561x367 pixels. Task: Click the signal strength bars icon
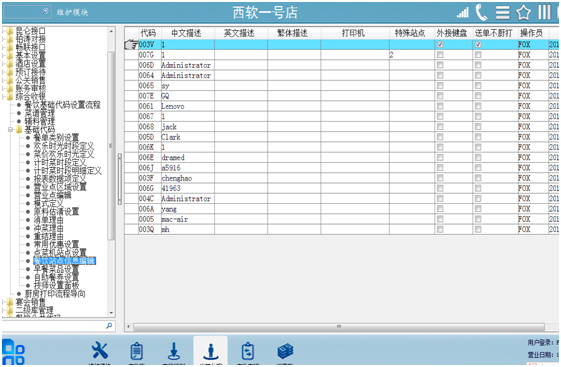point(463,13)
